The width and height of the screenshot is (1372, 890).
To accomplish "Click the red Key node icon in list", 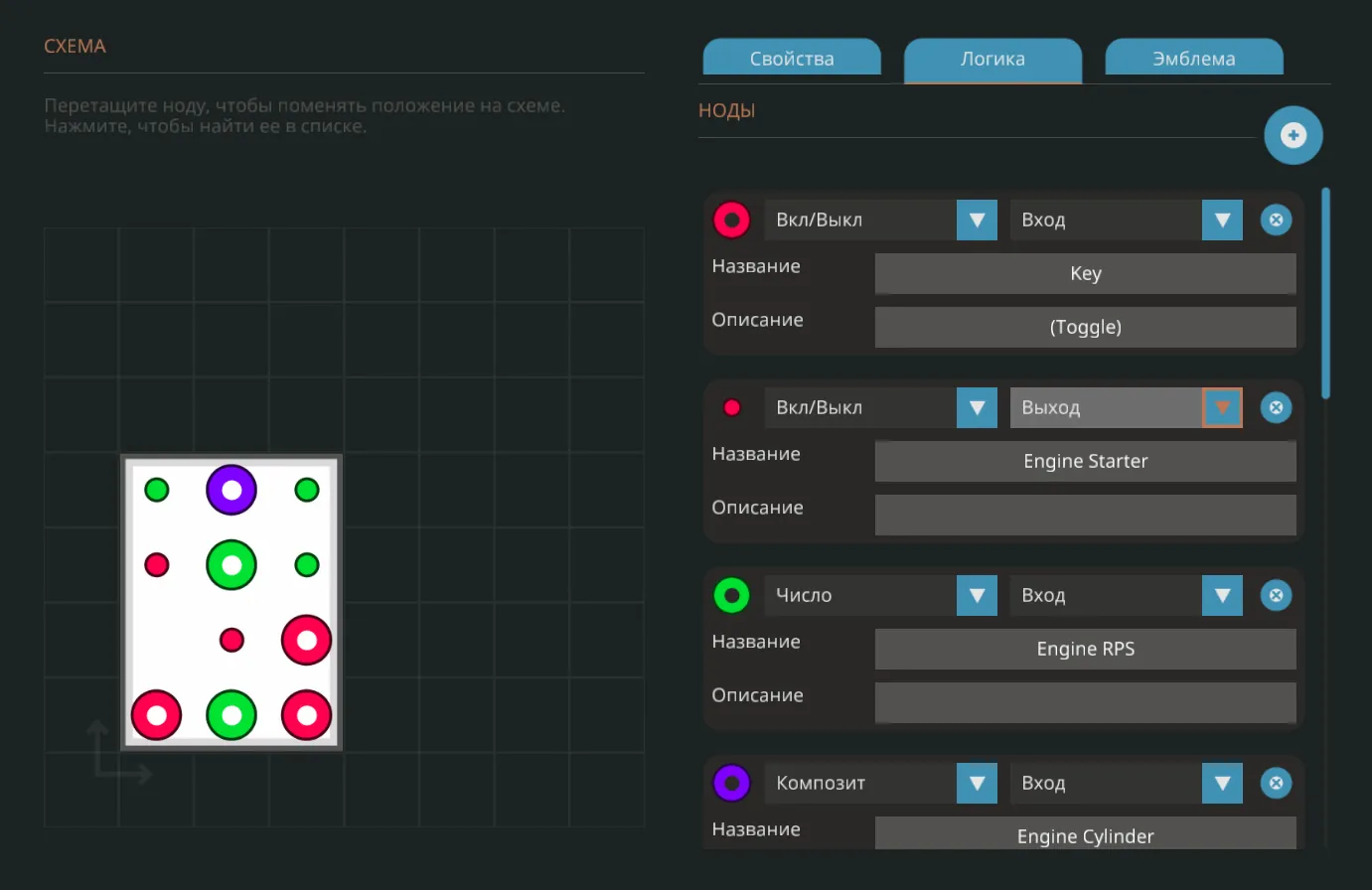I will click(732, 220).
